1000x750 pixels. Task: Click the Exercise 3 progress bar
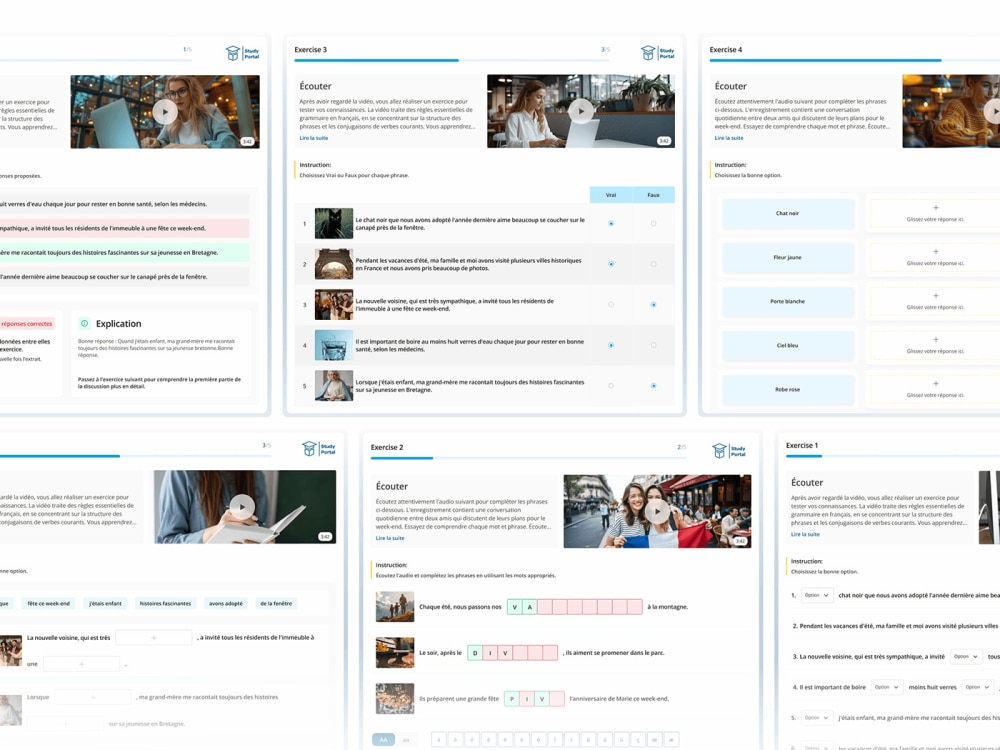pyautogui.click(x=452, y=61)
